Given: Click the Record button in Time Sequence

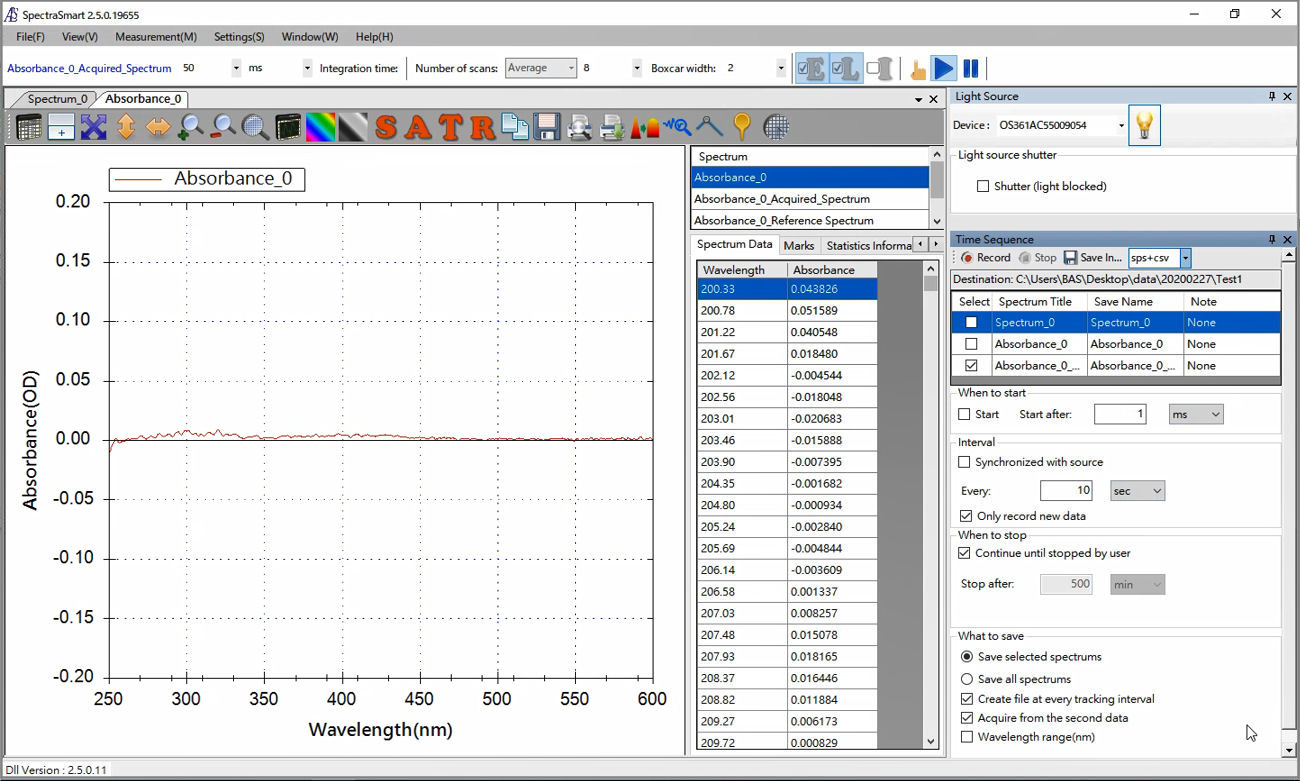Looking at the screenshot, I should (x=983, y=257).
